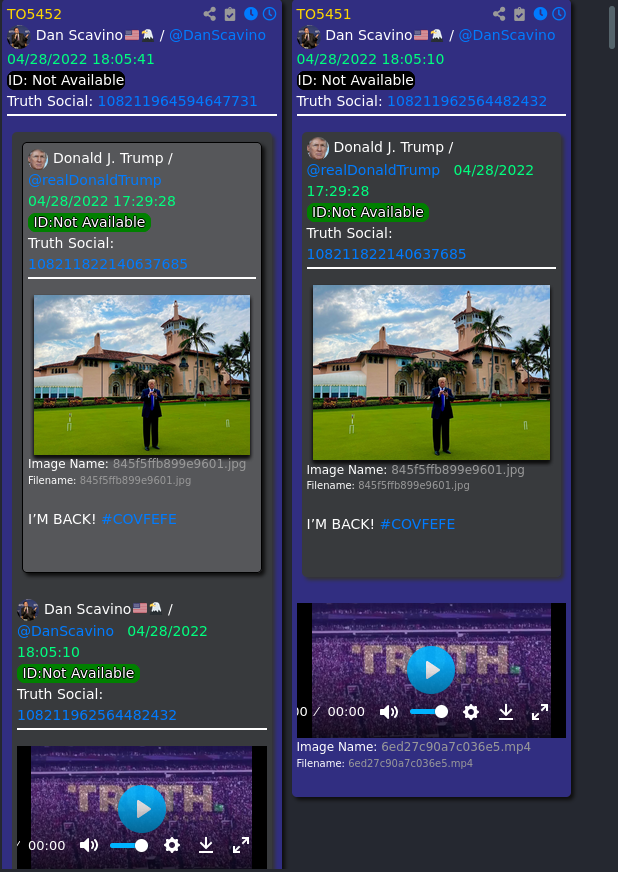
Task: Adjust the volume slider in TO5451 video
Action: tap(429, 712)
